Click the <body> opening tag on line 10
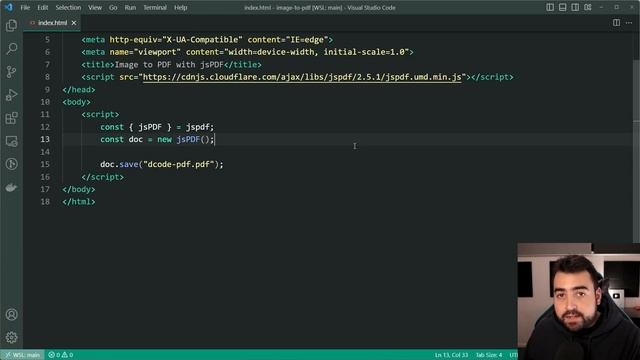This screenshot has width=640, height=360. [x=76, y=102]
